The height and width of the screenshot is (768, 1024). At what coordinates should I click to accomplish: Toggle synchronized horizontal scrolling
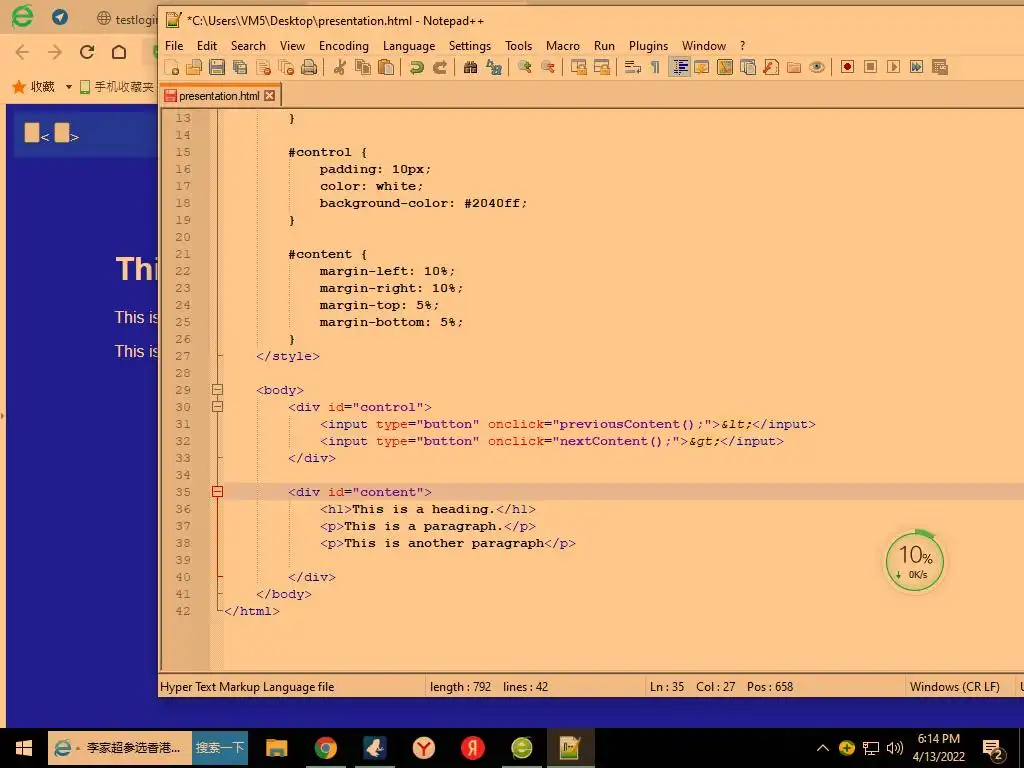click(x=601, y=67)
